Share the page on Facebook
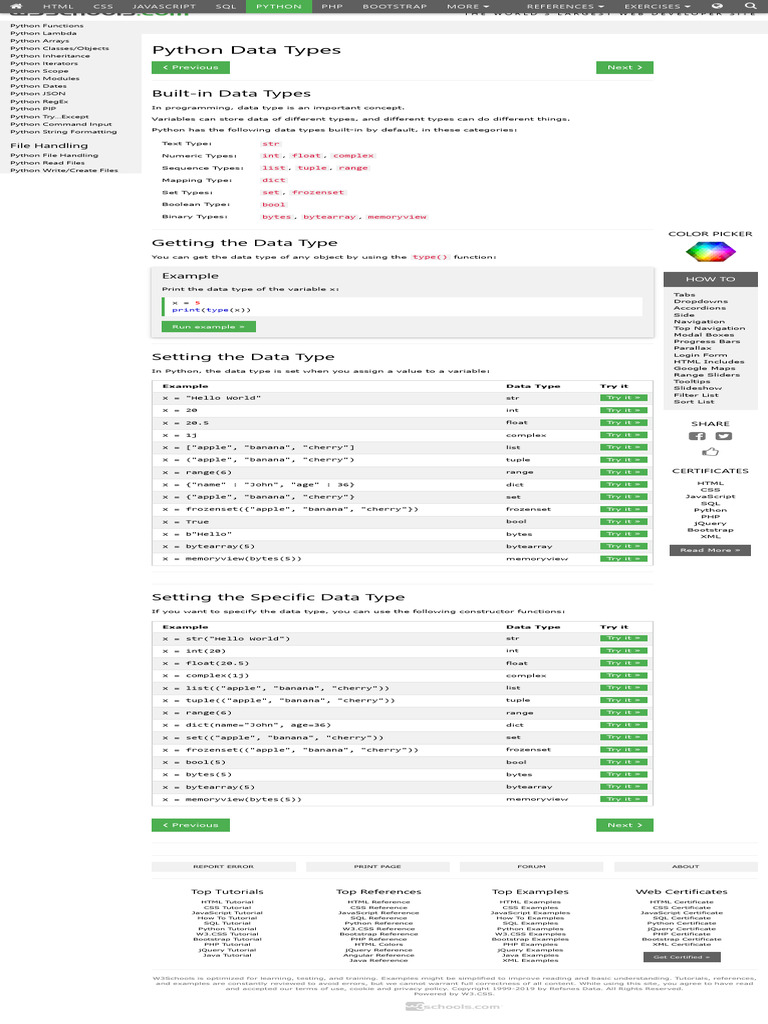The image size is (768, 1024). 697,436
